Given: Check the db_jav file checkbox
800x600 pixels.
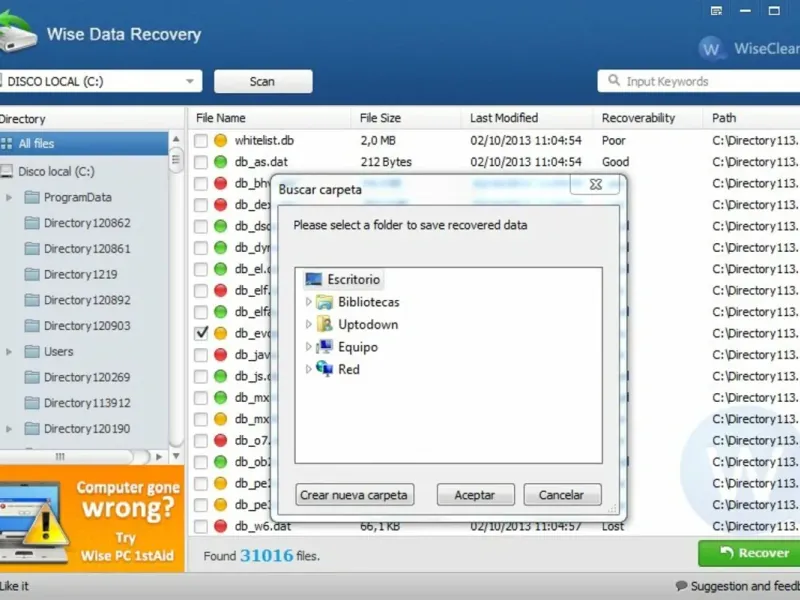Looking at the screenshot, I should (x=201, y=355).
